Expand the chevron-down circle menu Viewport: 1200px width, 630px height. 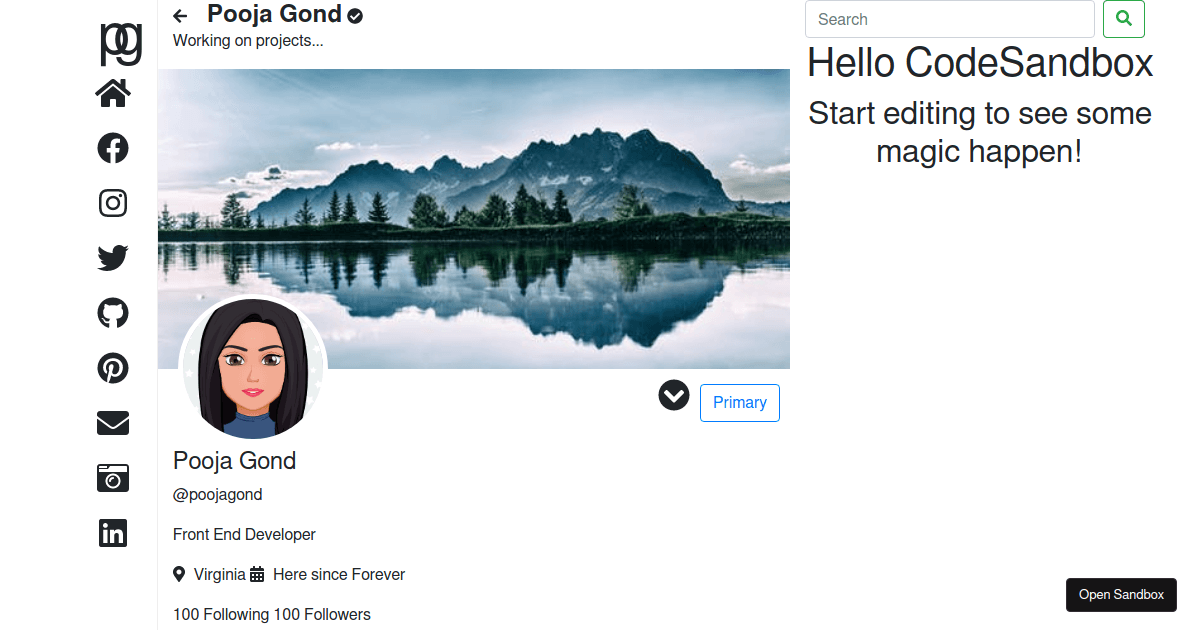coord(674,395)
